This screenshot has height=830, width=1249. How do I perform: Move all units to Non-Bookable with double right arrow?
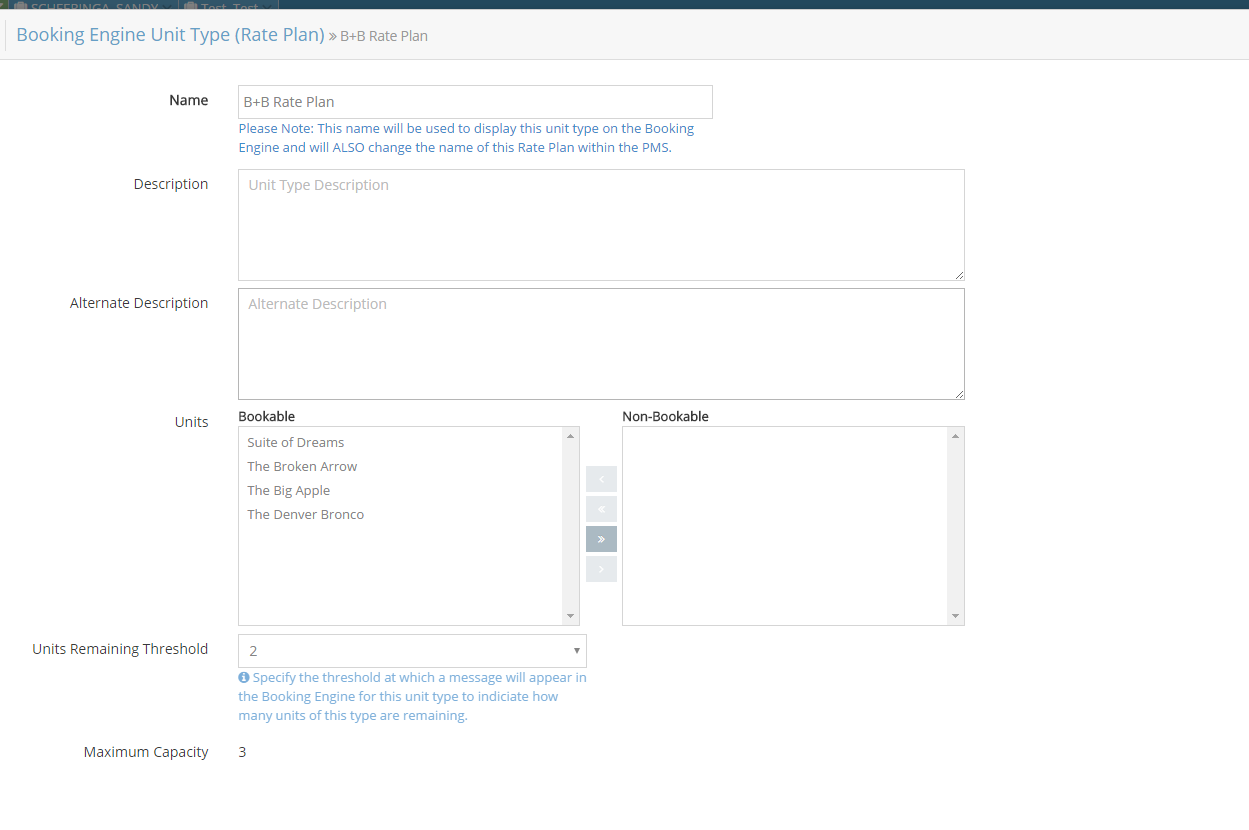point(601,539)
